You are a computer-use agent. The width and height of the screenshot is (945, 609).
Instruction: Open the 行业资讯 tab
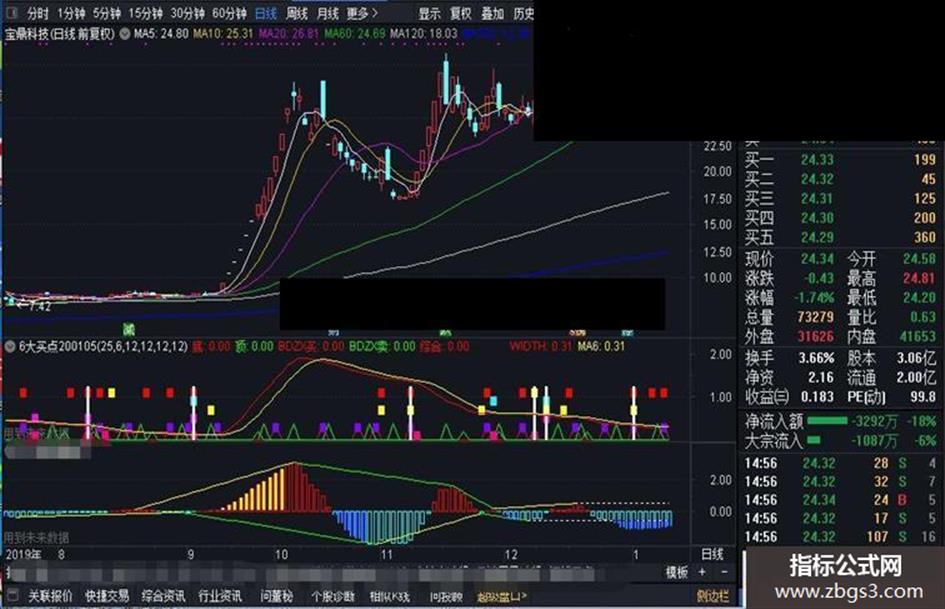click(220, 596)
